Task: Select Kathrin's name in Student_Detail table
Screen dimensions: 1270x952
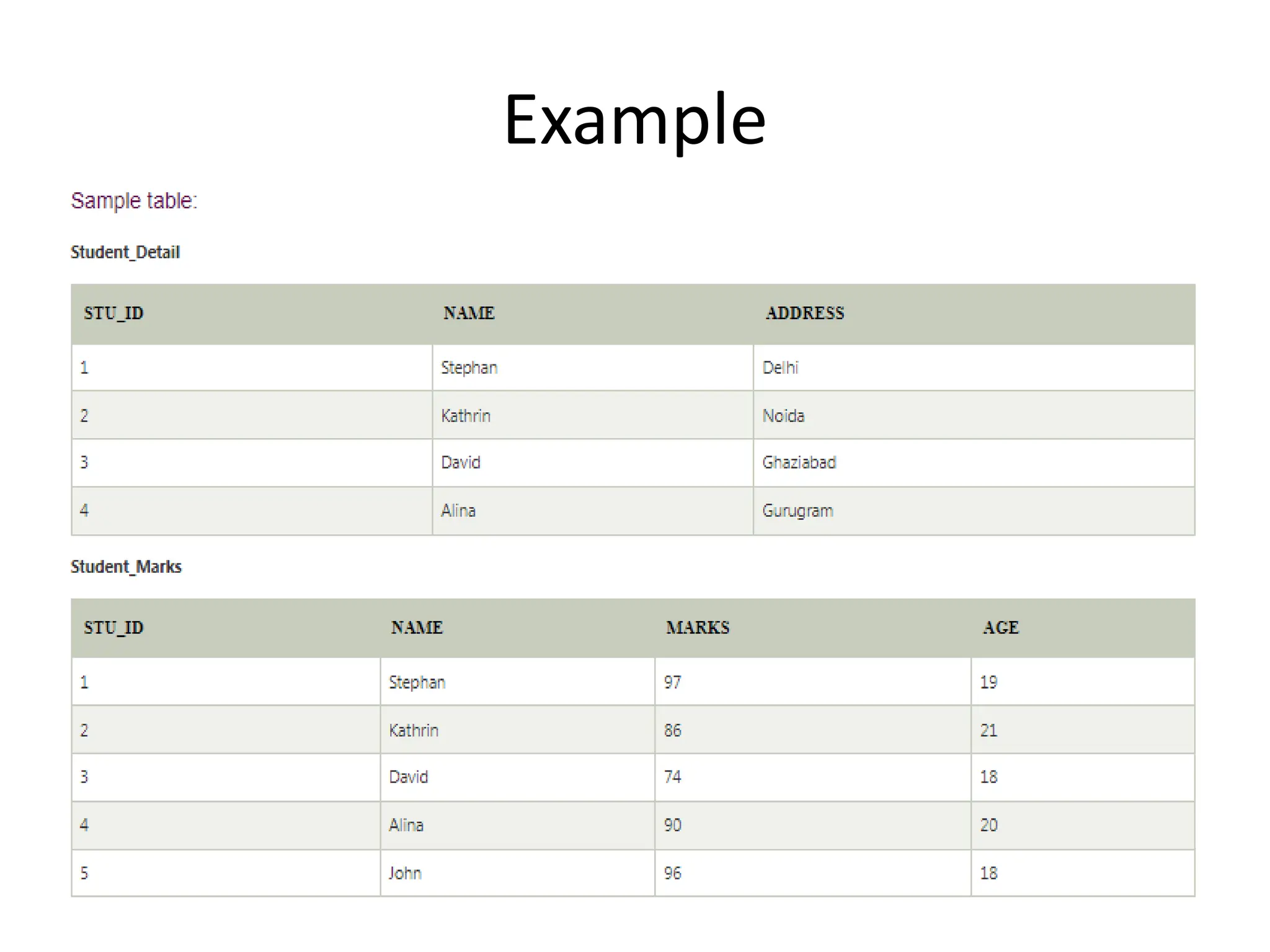Action: tap(466, 416)
